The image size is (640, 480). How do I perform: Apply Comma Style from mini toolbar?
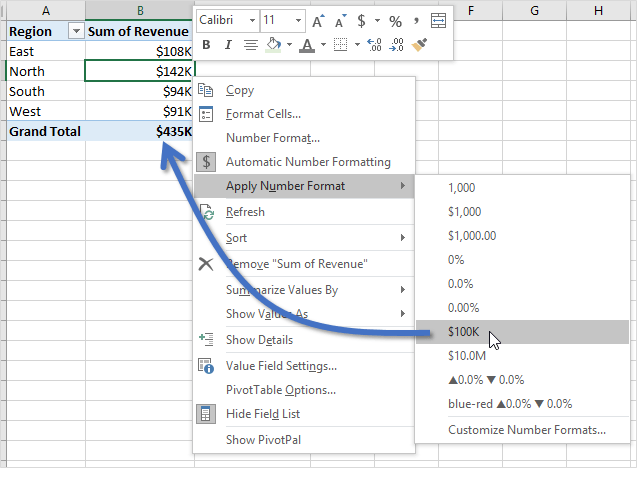click(415, 21)
